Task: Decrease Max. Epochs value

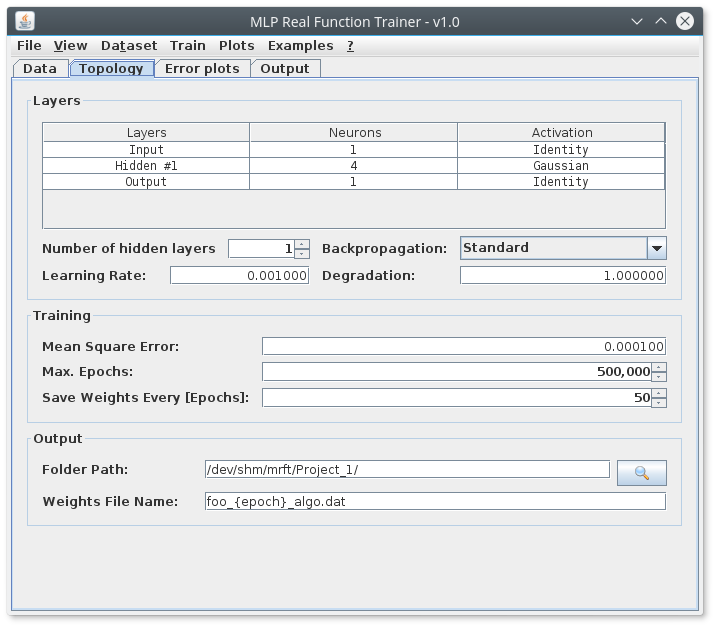Action: [658, 376]
